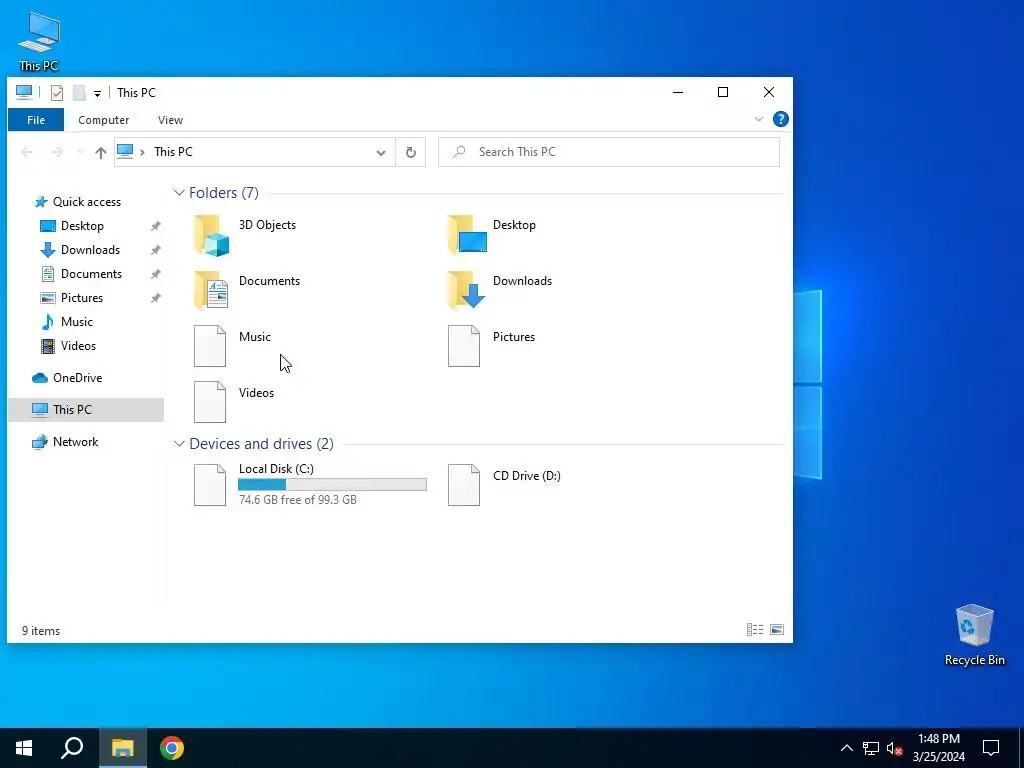Open the Explorer help icon
Viewport: 1024px width, 768px height.
click(x=780, y=120)
